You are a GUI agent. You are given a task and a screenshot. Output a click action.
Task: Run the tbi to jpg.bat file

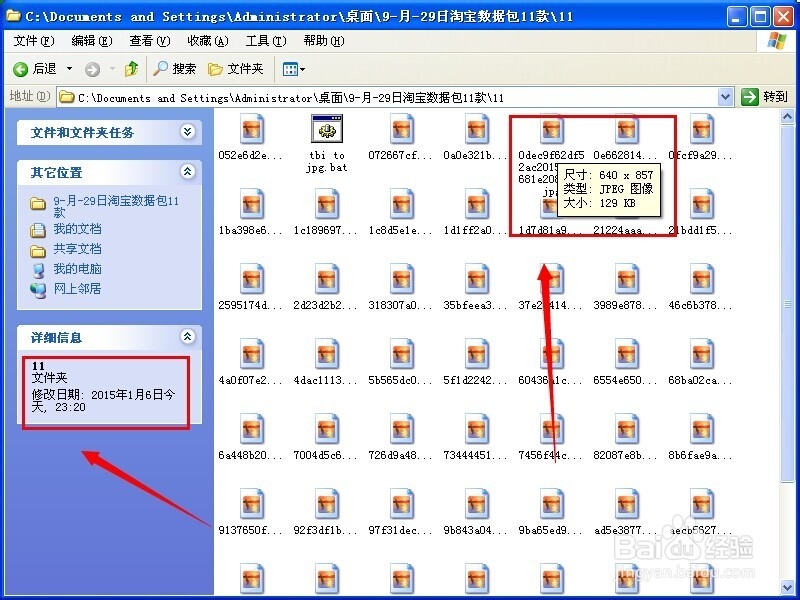click(x=327, y=130)
